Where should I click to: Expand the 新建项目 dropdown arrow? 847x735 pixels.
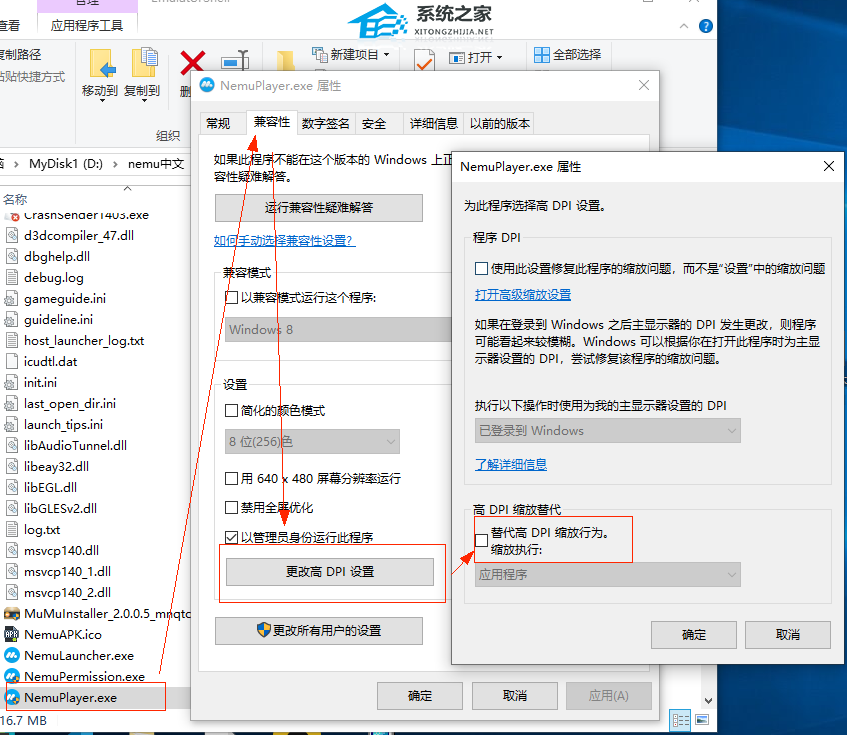[386, 55]
